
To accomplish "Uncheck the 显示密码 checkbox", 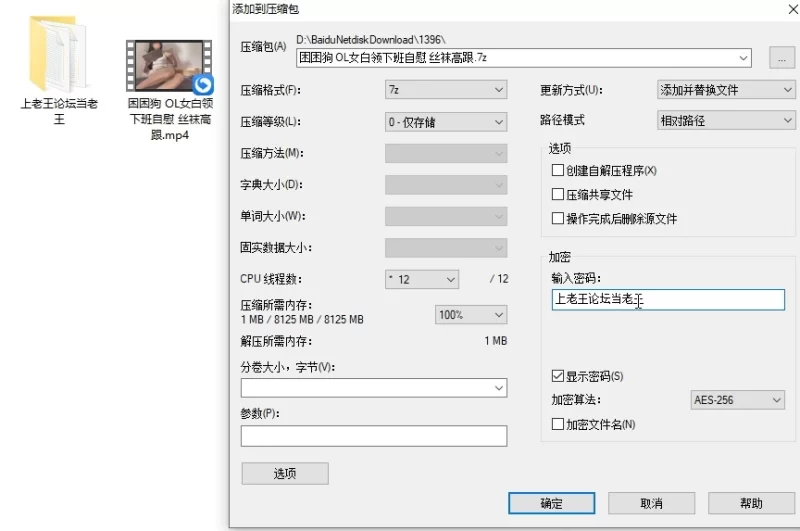I will point(558,376).
